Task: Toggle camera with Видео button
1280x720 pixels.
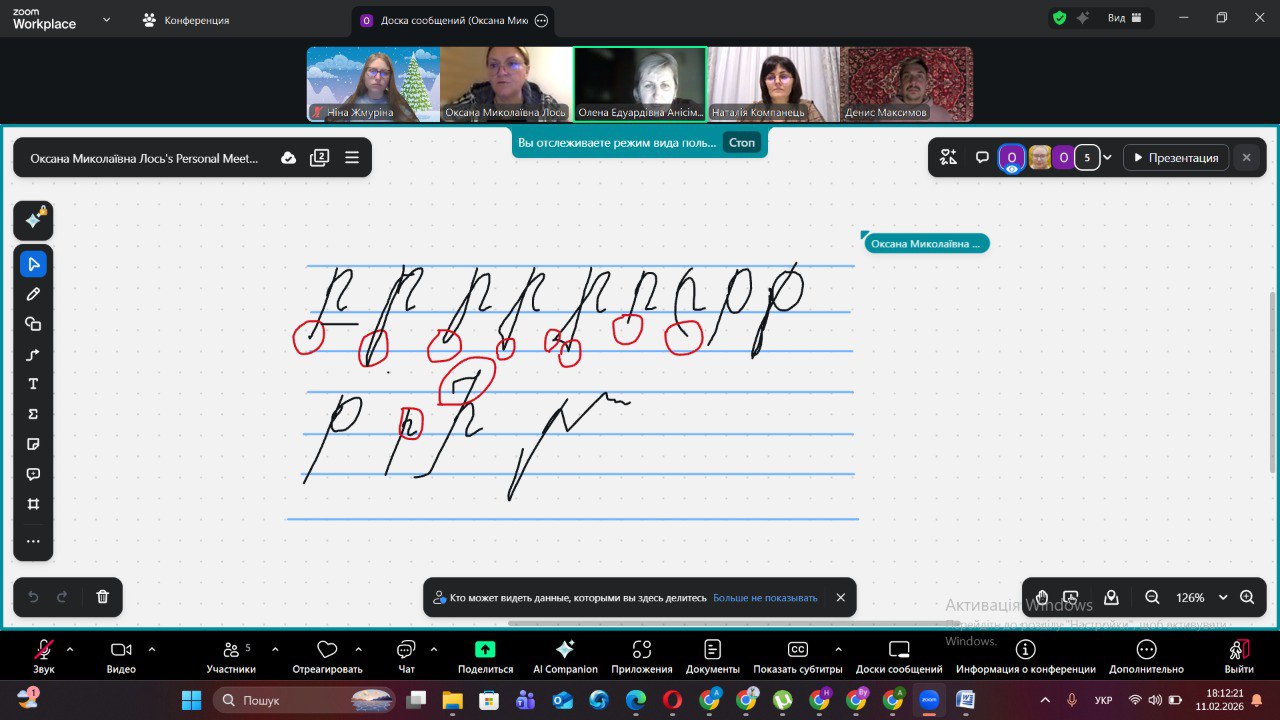Action: coord(121,655)
